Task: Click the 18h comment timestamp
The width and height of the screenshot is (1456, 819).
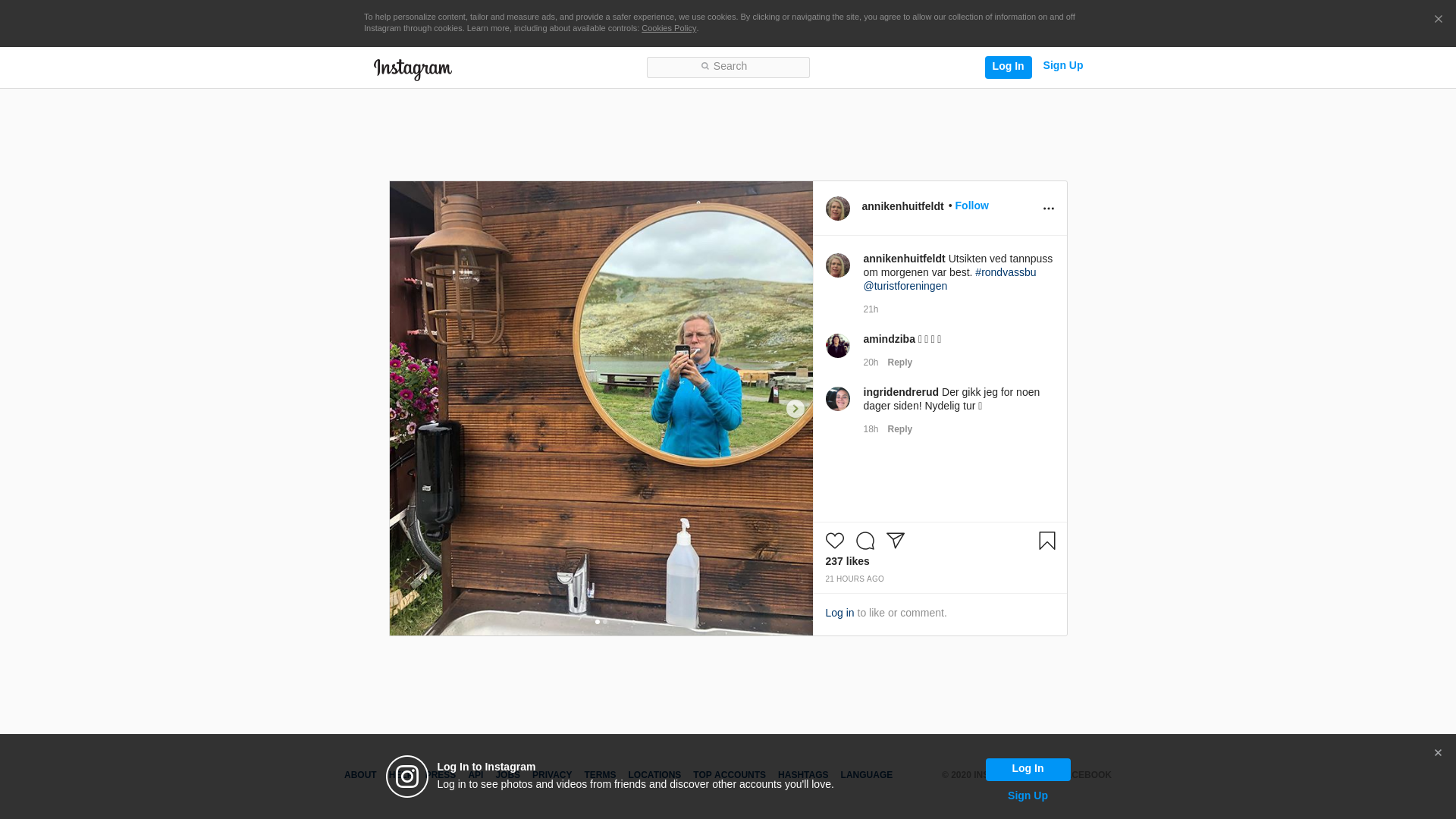Action: 871,429
